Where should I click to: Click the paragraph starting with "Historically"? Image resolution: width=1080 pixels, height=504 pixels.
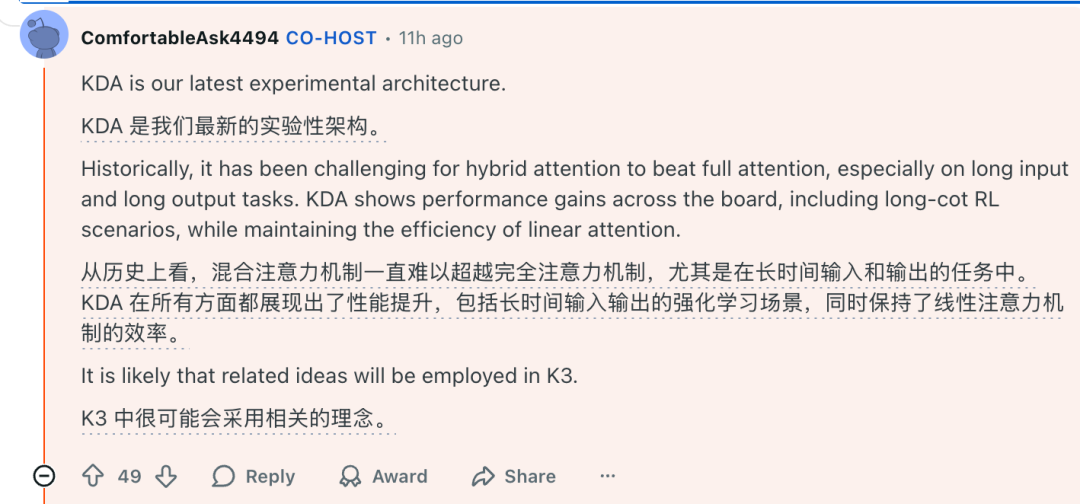click(574, 199)
